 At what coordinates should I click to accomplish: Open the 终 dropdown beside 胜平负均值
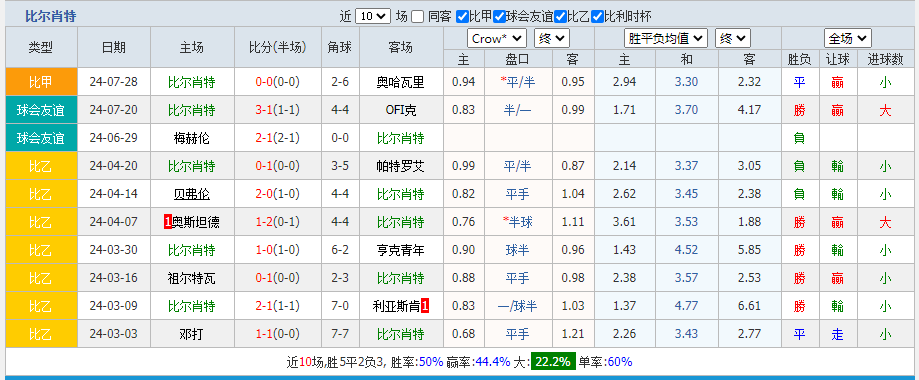pos(733,39)
